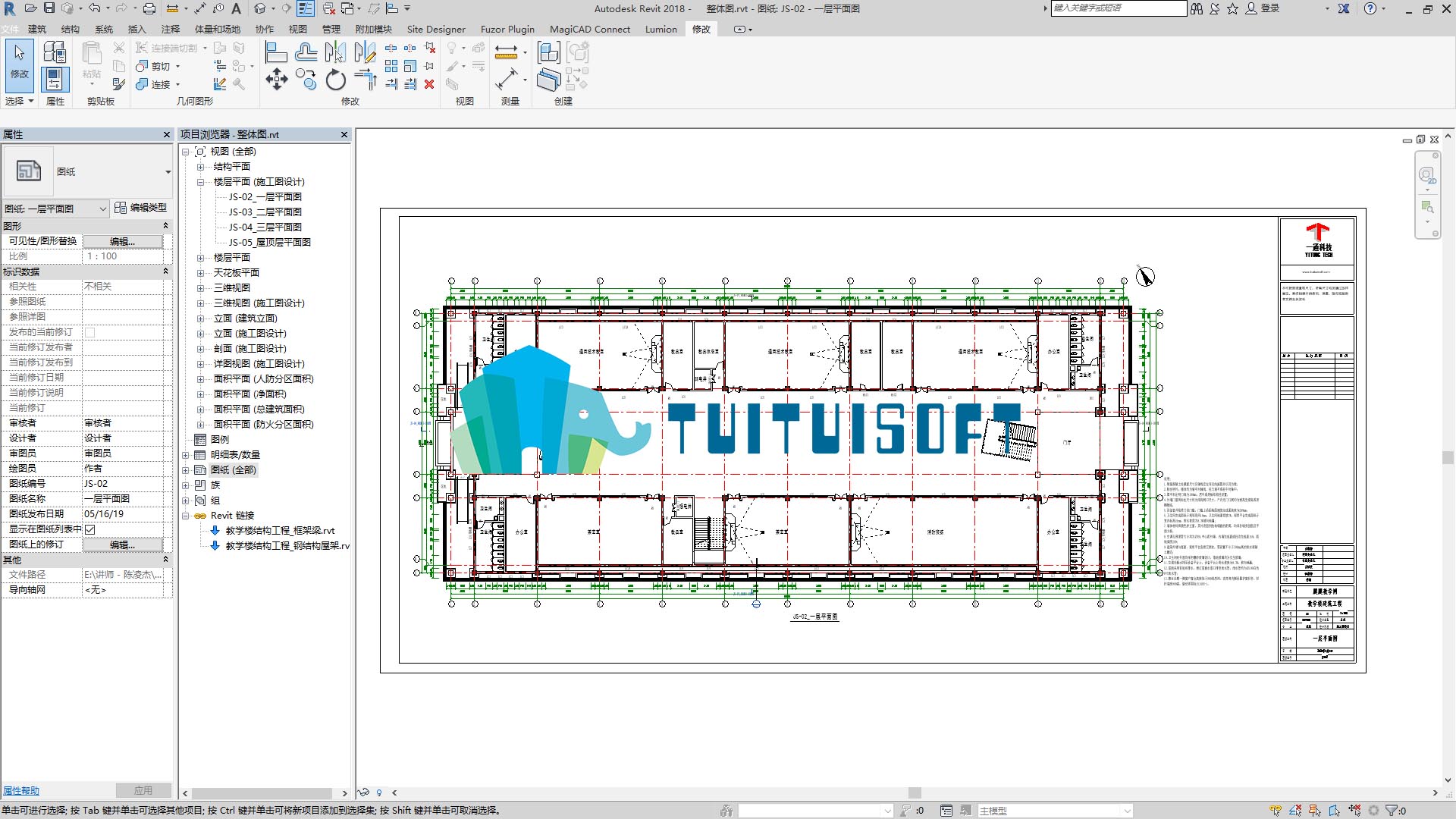
Task: Switch to the 注释 ribbon tab
Action: (x=171, y=29)
